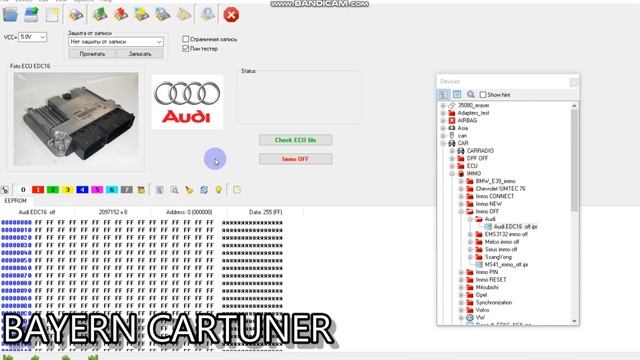Select the Synchronization folder
Image resolution: width=640 pixels, height=360 pixels.
click(x=493, y=302)
